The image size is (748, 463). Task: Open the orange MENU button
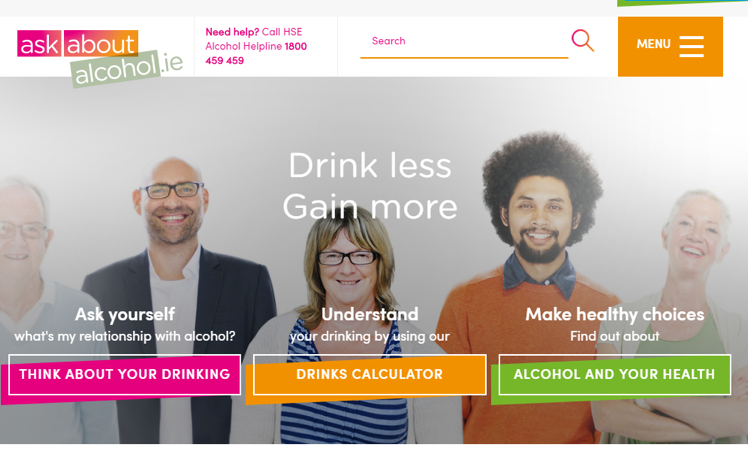[x=670, y=46]
